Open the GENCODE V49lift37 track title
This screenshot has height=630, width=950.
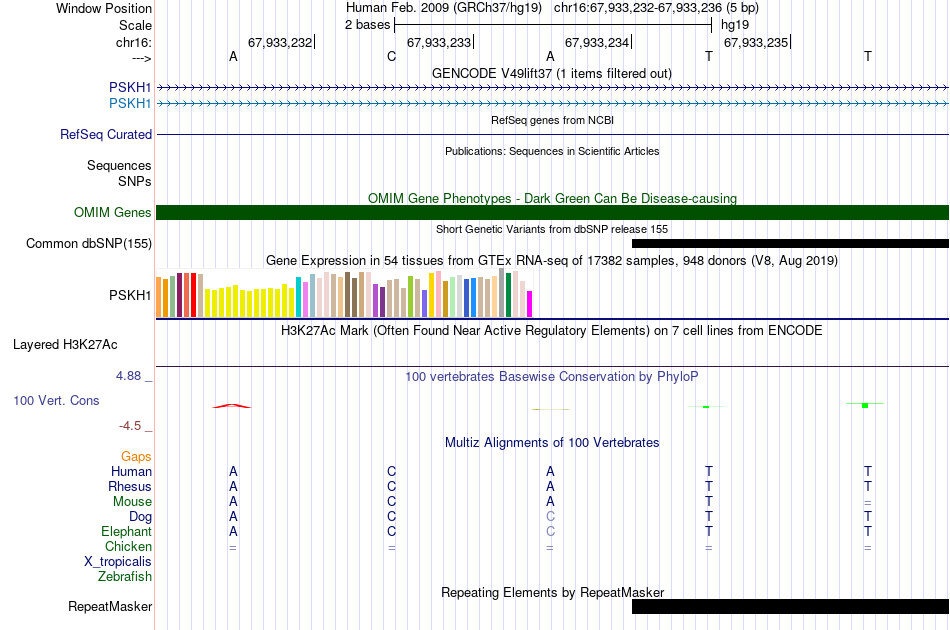click(551, 73)
